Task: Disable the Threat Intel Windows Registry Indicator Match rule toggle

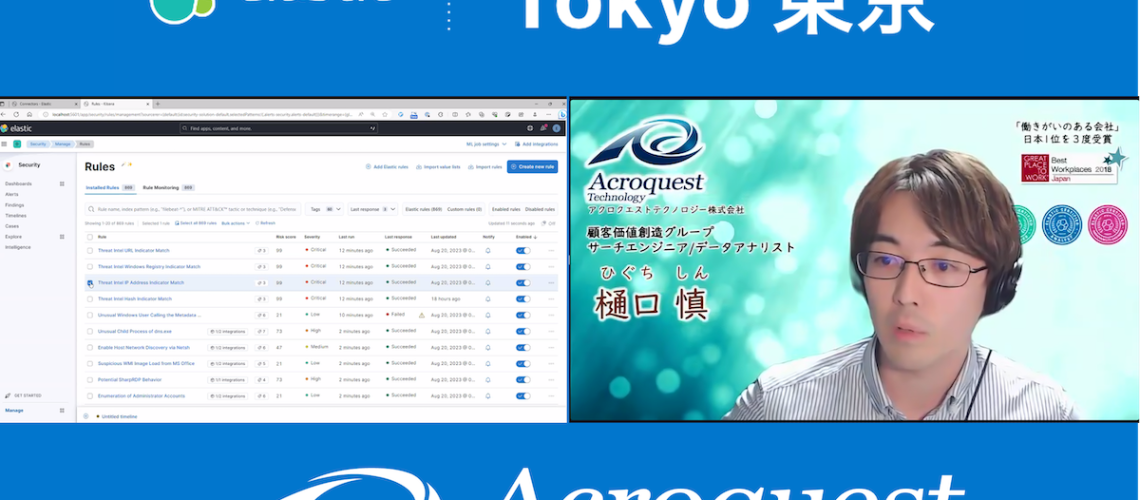Action: (x=523, y=267)
